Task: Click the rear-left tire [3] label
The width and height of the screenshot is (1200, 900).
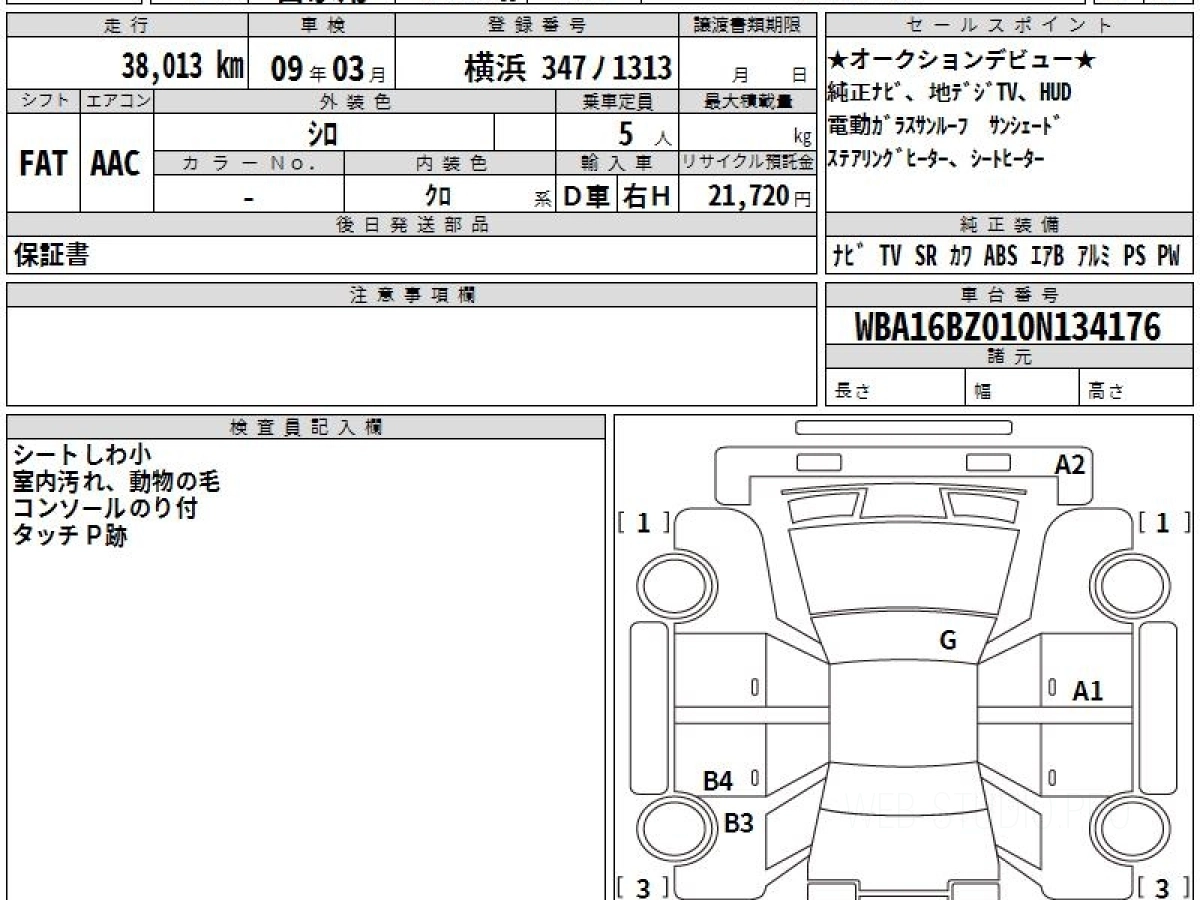Action: (x=643, y=886)
